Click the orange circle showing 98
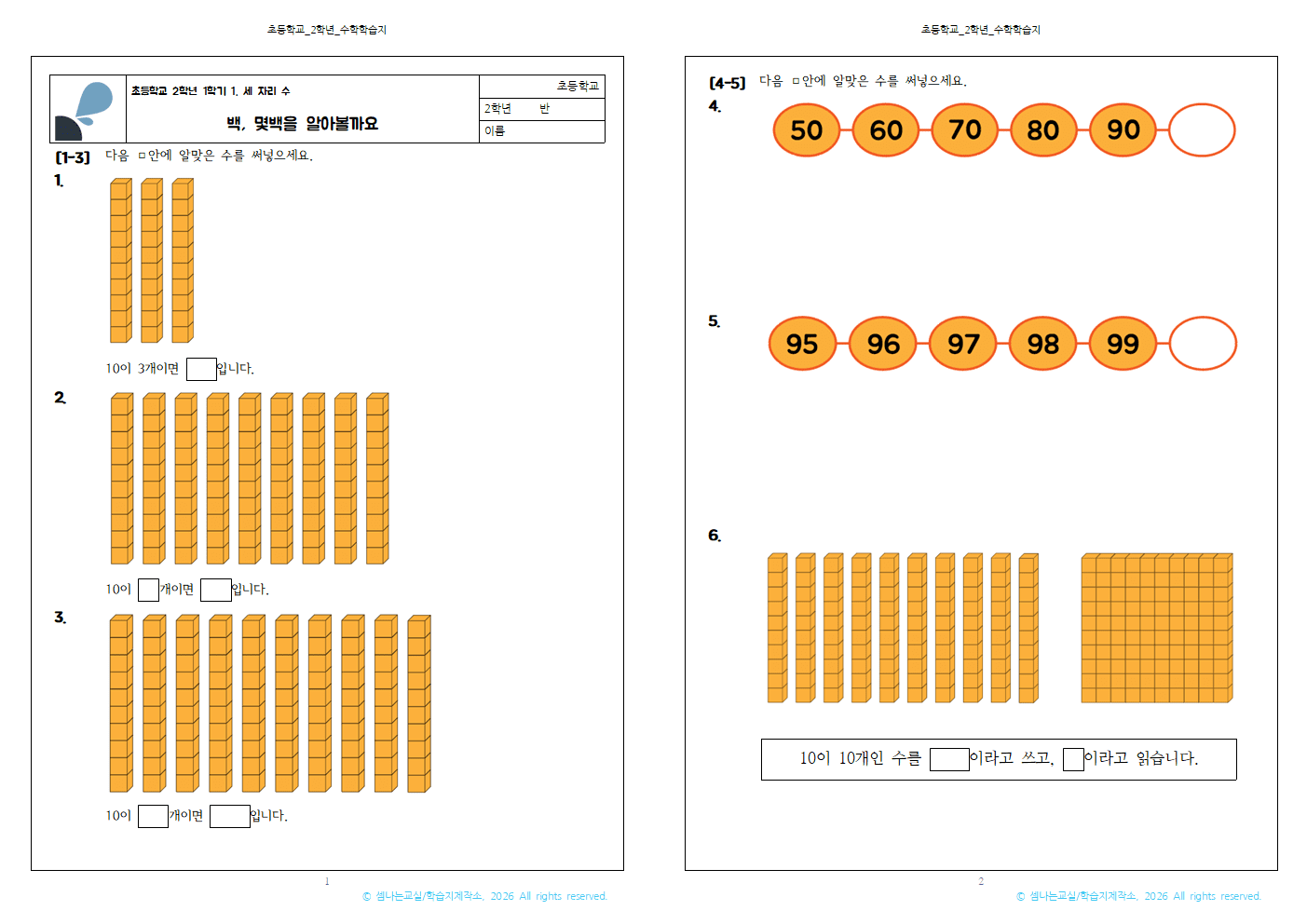The width and height of the screenshot is (1307, 924). [1042, 344]
